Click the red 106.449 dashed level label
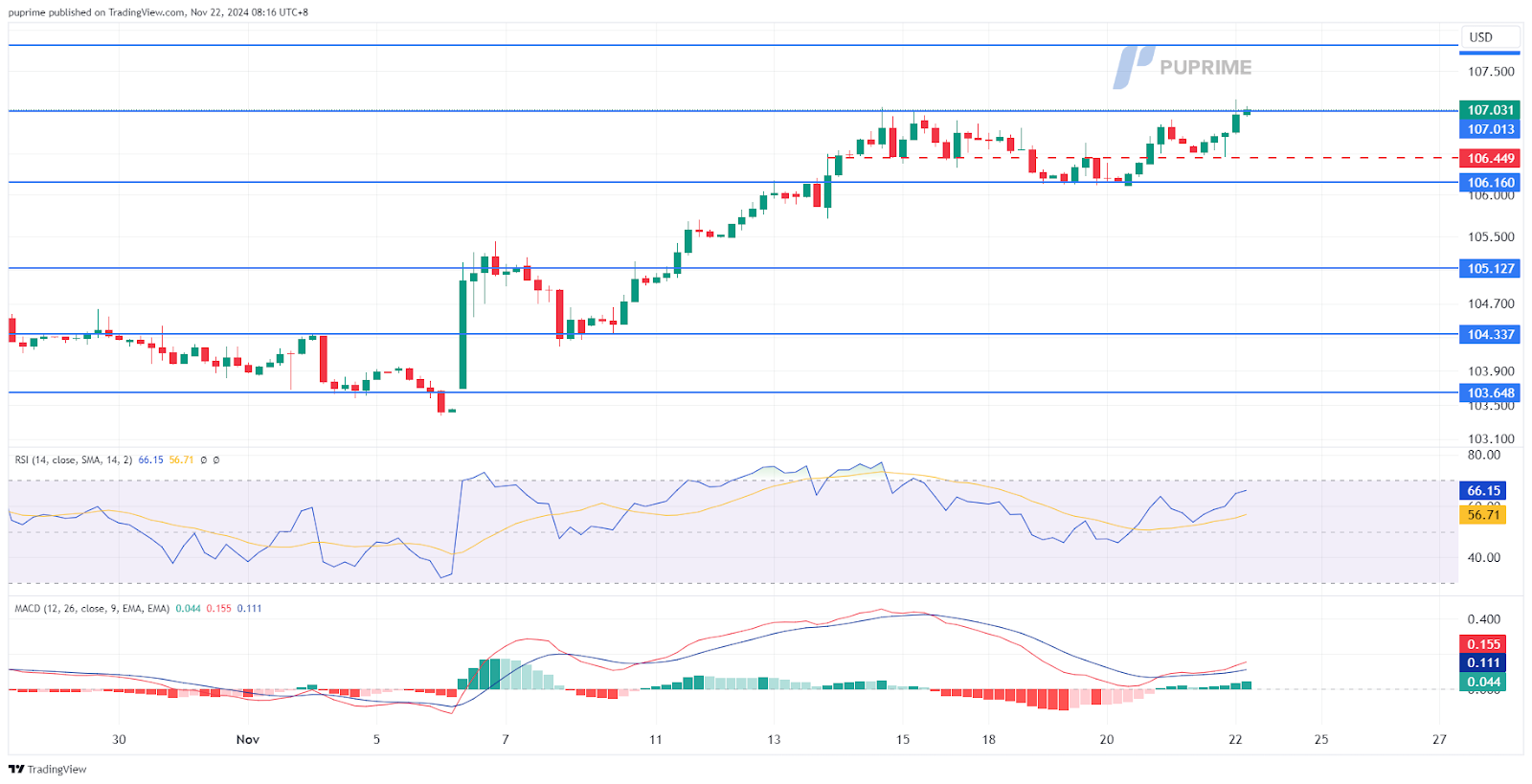The width and height of the screenshot is (1532, 784). [x=1490, y=159]
